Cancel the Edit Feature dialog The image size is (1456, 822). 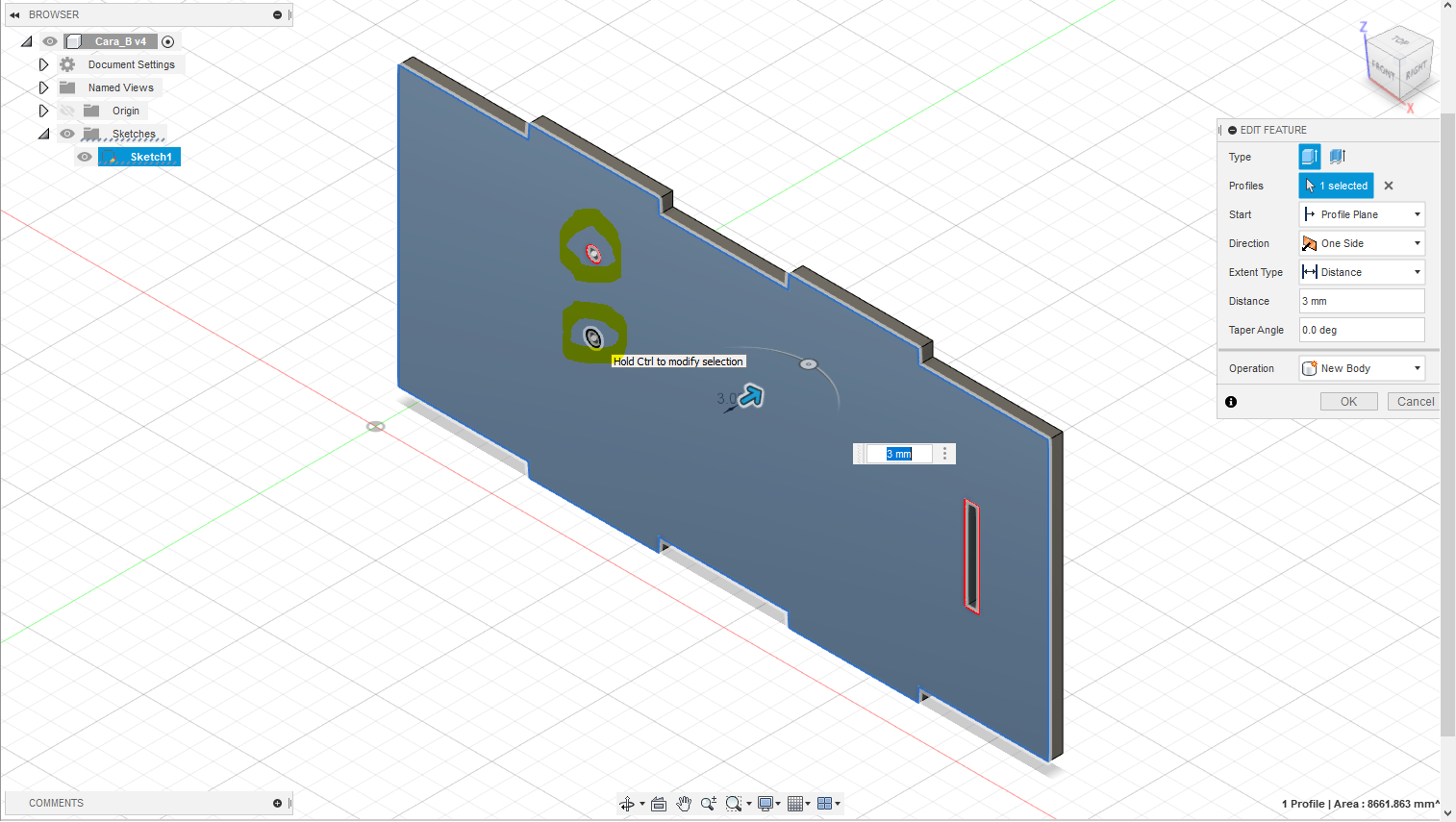1415,402
